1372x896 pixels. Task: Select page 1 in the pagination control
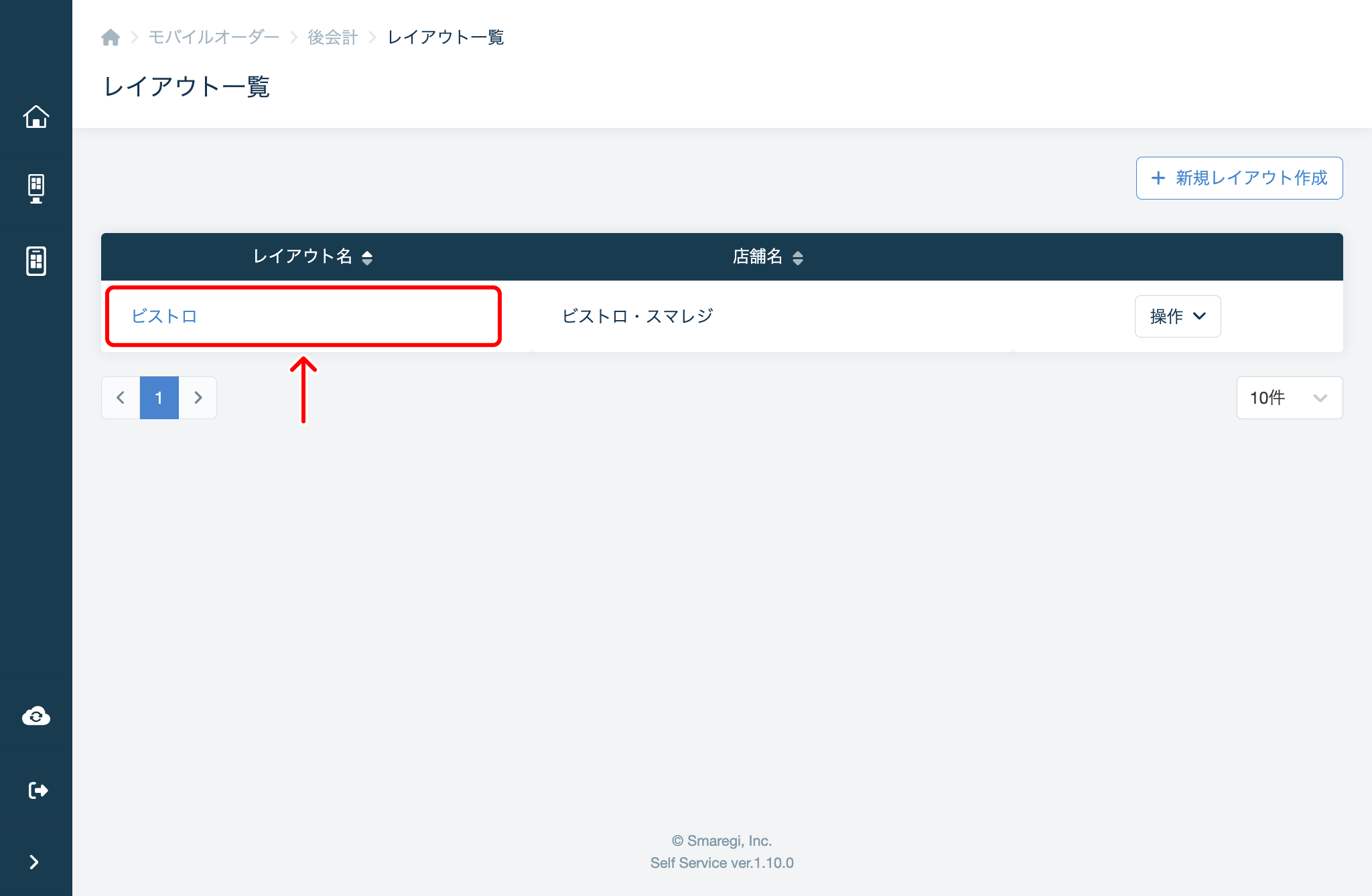point(159,397)
